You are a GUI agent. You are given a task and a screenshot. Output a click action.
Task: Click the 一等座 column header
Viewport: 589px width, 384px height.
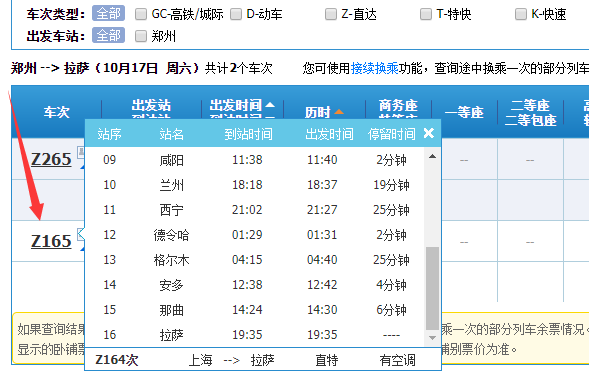pyautogui.click(x=464, y=112)
